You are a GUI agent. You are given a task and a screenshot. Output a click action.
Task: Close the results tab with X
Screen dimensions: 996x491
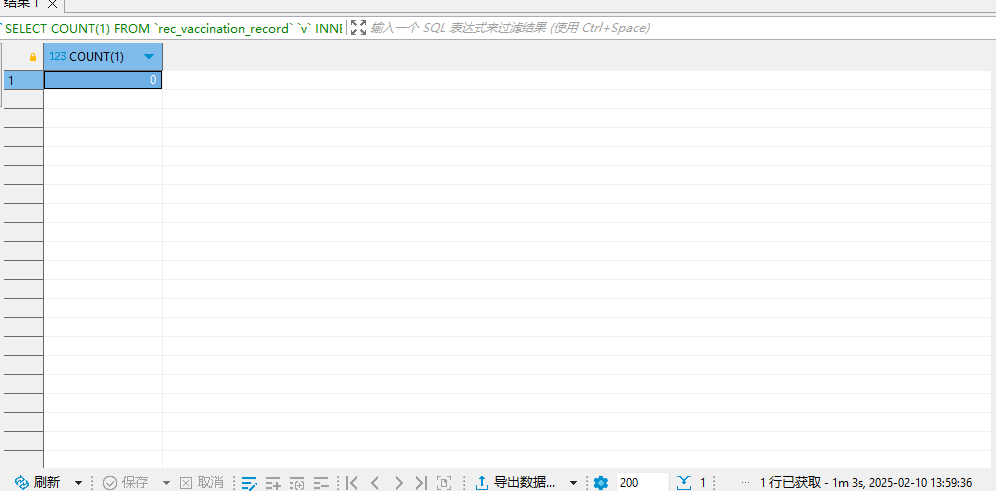[53, 4]
